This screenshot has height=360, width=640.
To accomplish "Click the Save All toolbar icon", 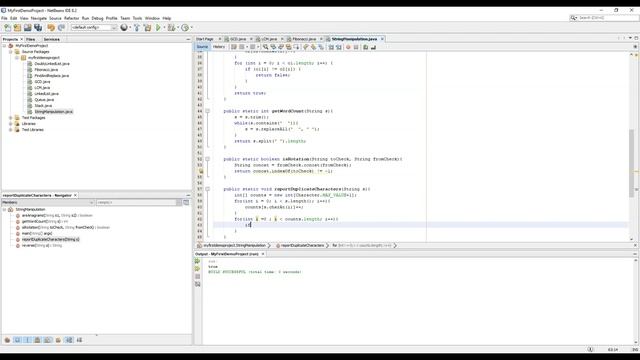I will pos(38,27).
